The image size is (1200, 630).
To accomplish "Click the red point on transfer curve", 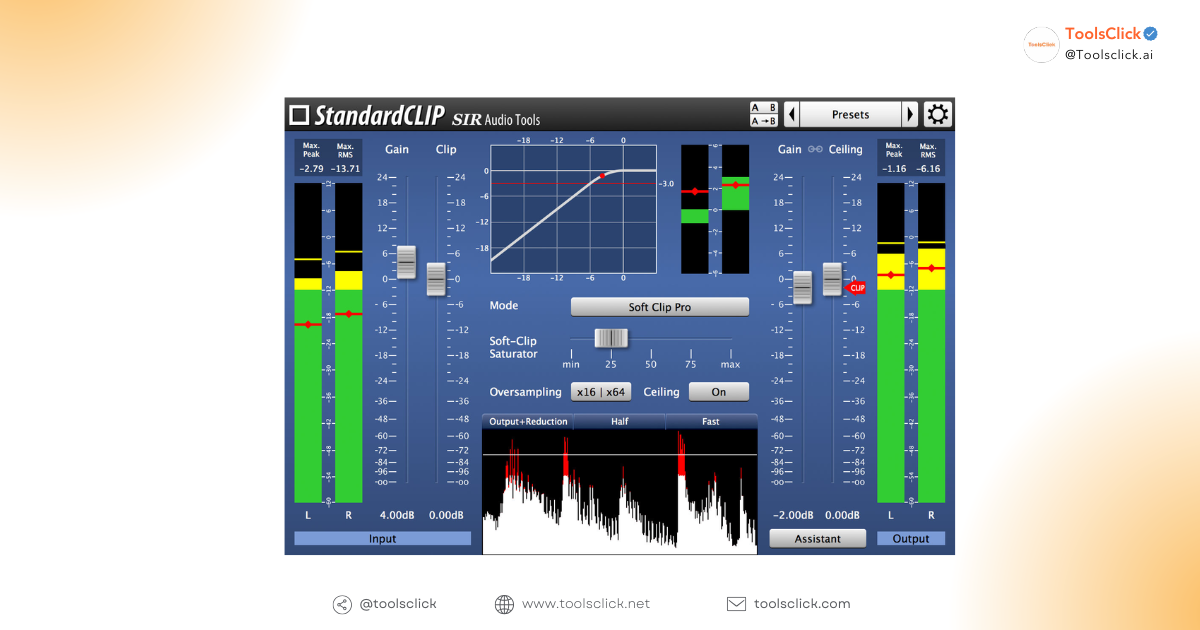I will 602,175.
